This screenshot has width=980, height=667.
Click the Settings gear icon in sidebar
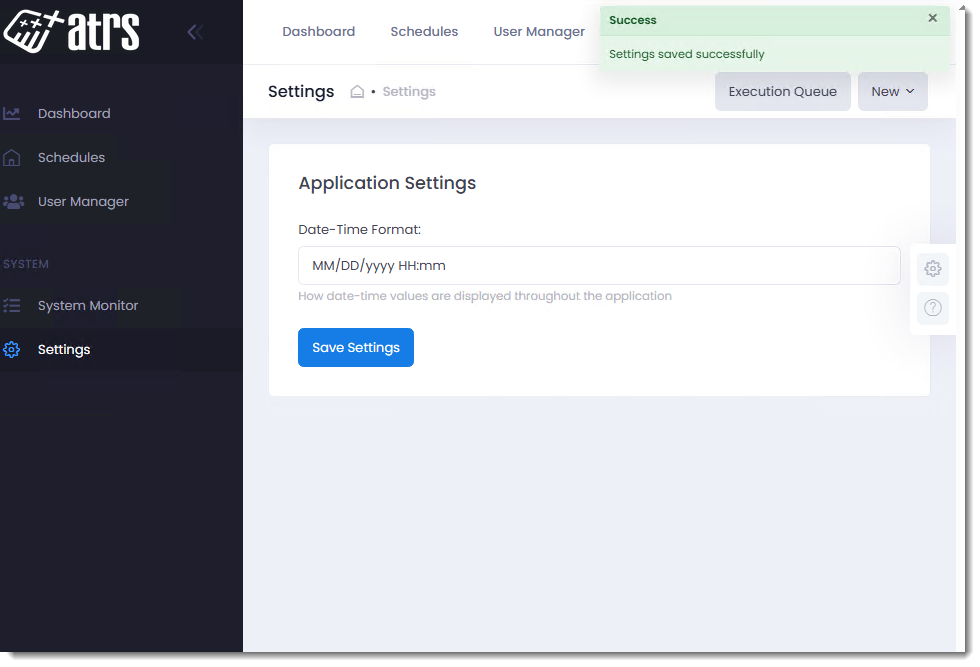(12, 349)
